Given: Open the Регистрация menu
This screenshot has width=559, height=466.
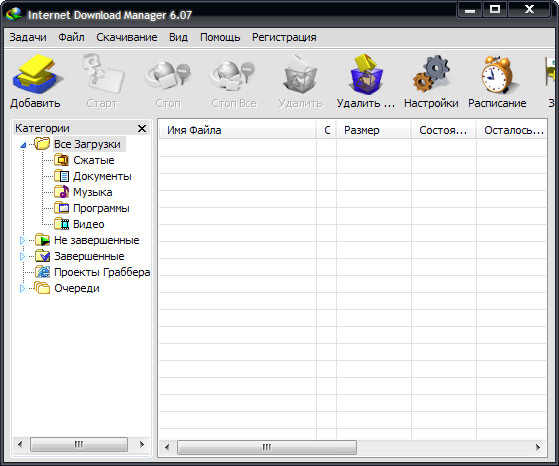Looking at the screenshot, I should [284, 37].
